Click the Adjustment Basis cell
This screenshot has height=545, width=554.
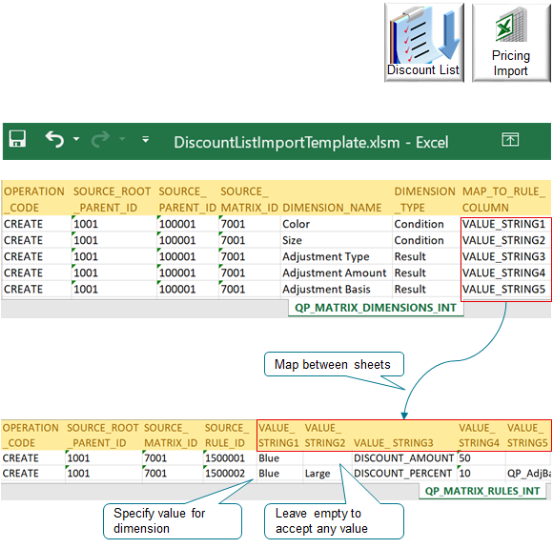tap(336, 289)
